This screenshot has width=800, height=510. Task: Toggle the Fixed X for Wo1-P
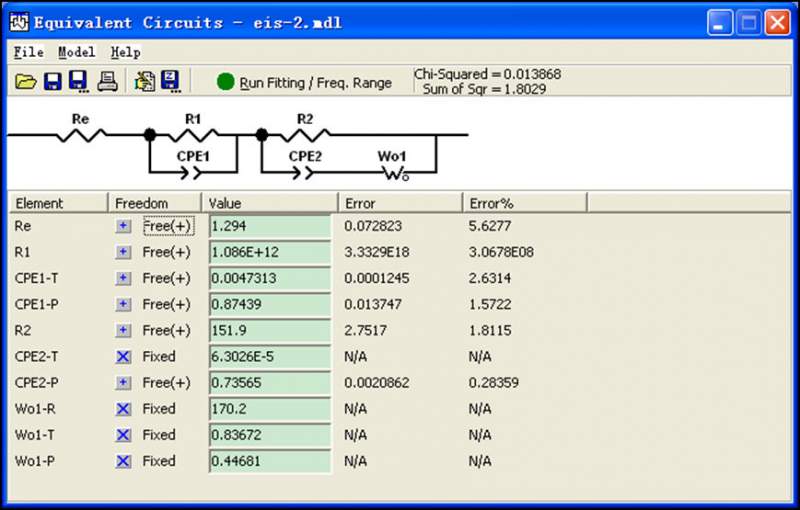tap(123, 461)
